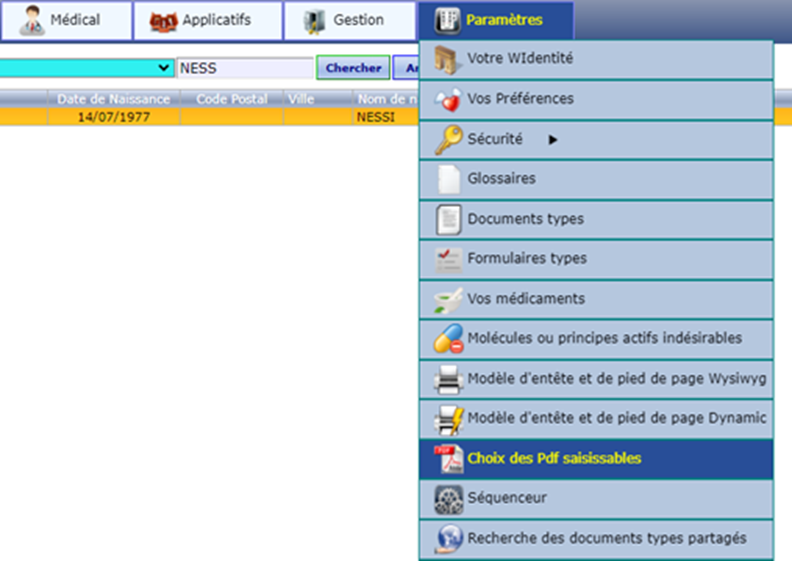Image resolution: width=792 pixels, height=561 pixels.
Task: Expand the Sécurité submenu arrow
Action: coord(553,140)
